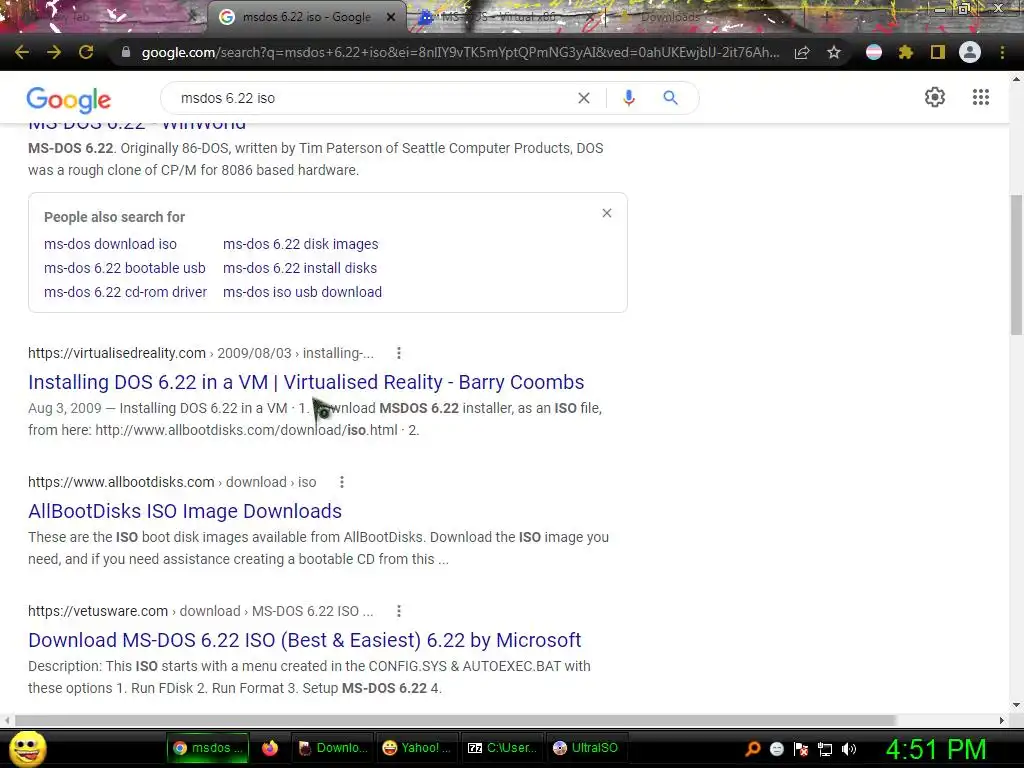Go to Google homepage via logo
Screen dimensions: 1024x768
click(x=69, y=99)
